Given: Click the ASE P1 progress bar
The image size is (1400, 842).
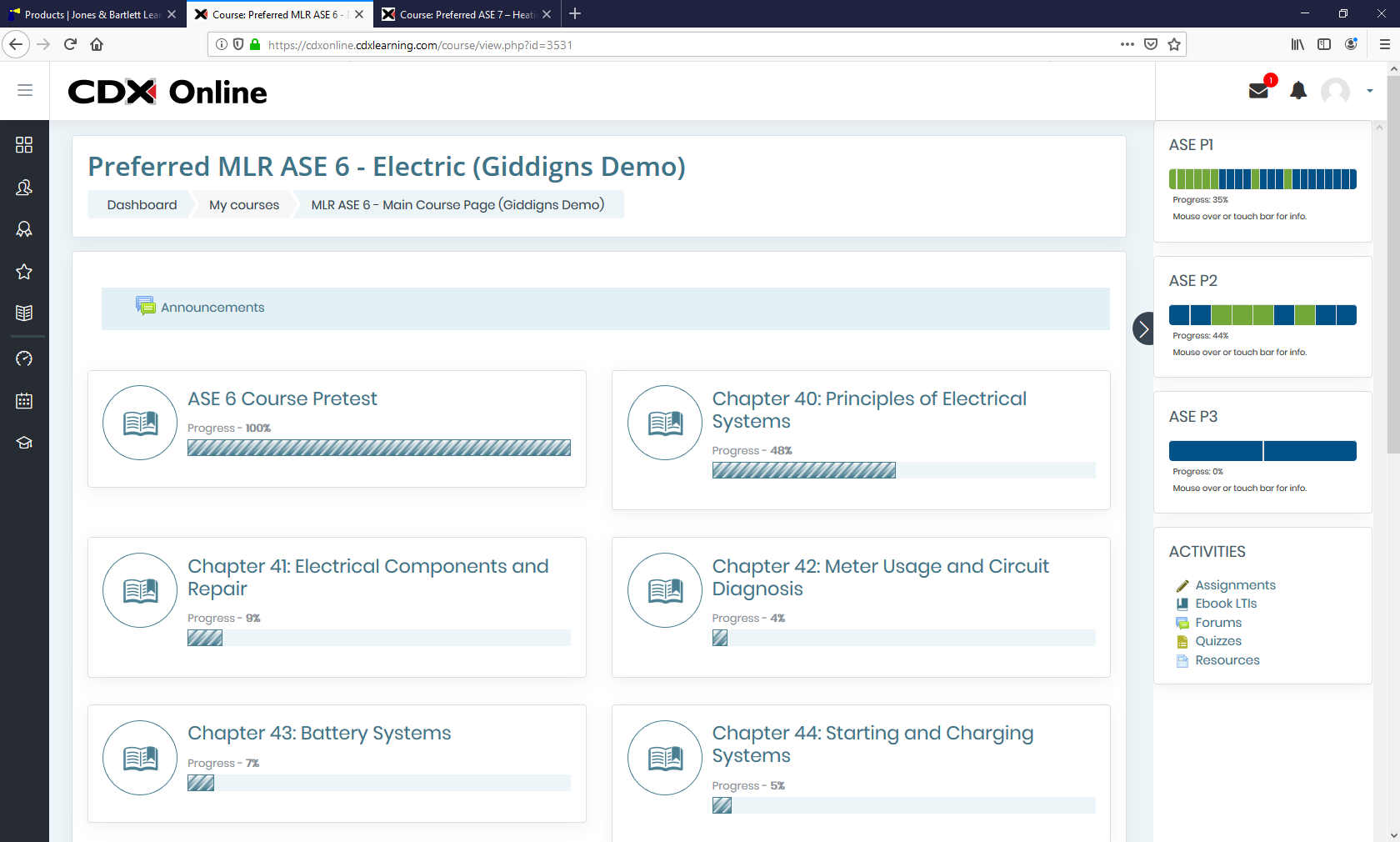Looking at the screenshot, I should click(1262, 179).
